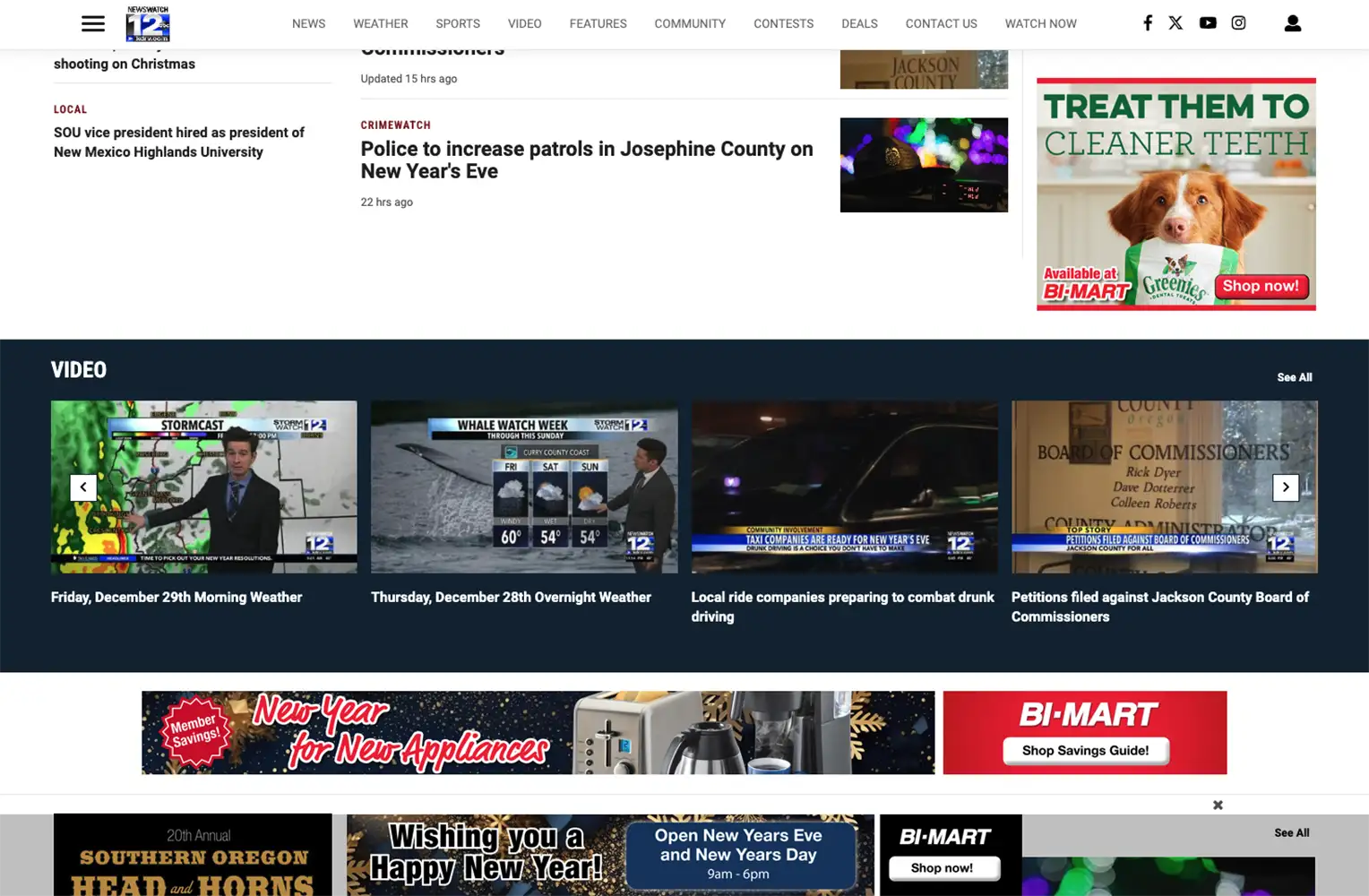Open the Contests menu
1369x896 pixels.
[x=783, y=23]
